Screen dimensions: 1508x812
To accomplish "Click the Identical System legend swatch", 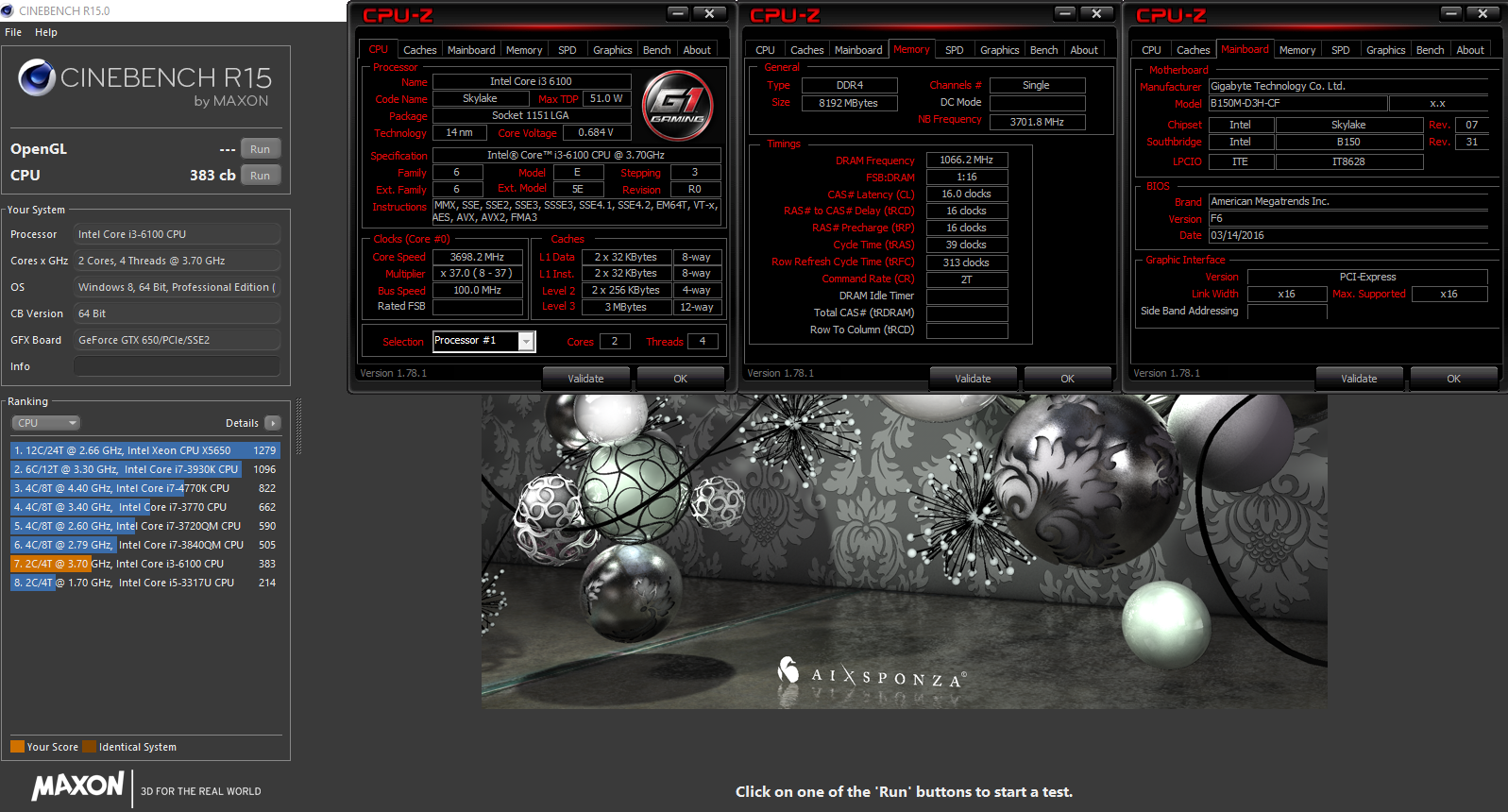I will click(x=89, y=747).
